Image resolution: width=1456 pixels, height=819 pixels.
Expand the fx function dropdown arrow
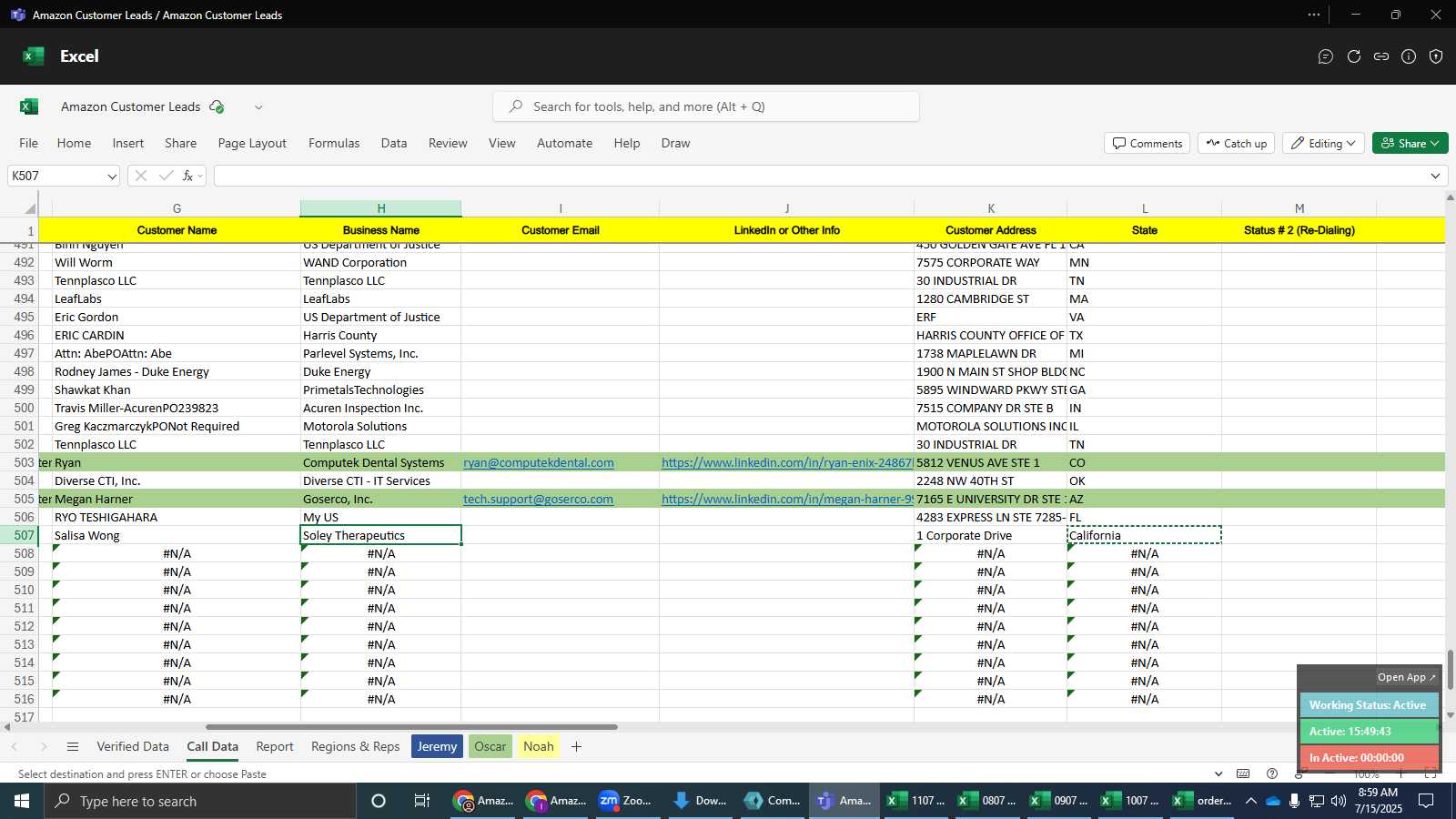tap(200, 176)
